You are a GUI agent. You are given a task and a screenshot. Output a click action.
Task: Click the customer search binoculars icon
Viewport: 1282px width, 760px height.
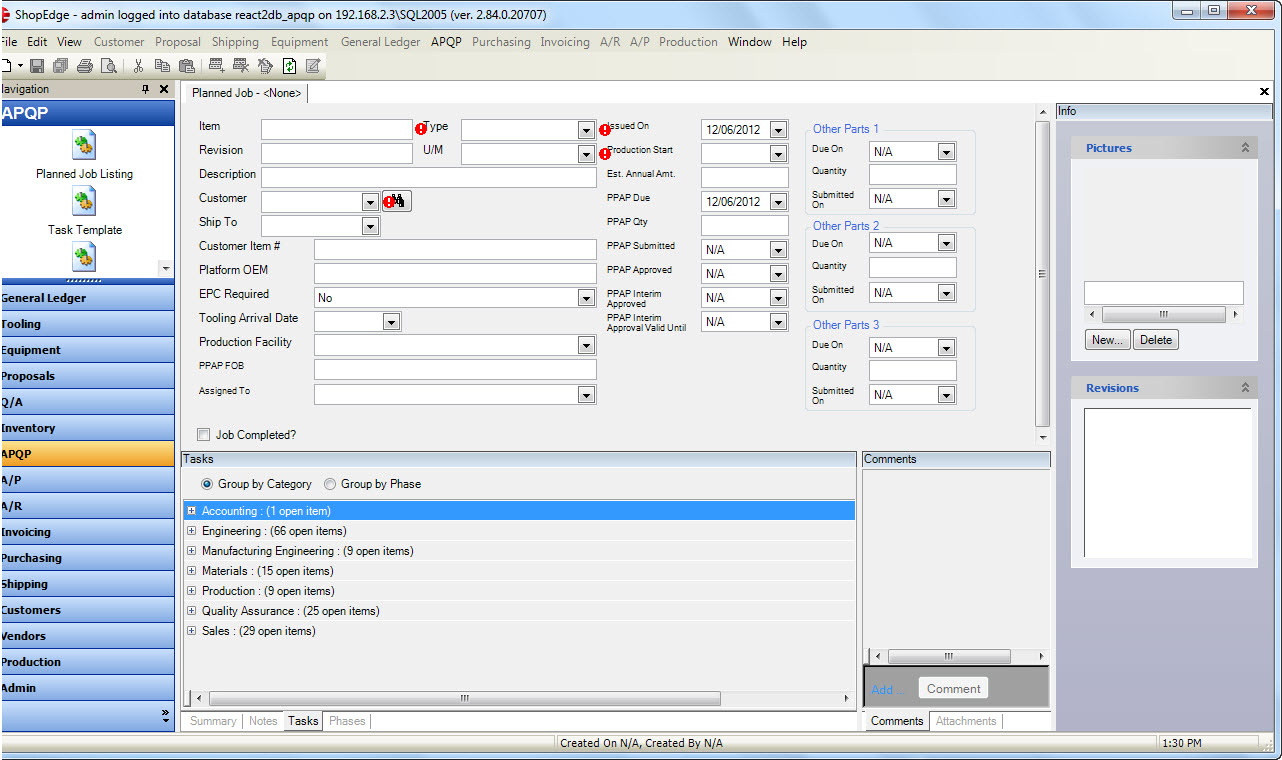(x=398, y=201)
